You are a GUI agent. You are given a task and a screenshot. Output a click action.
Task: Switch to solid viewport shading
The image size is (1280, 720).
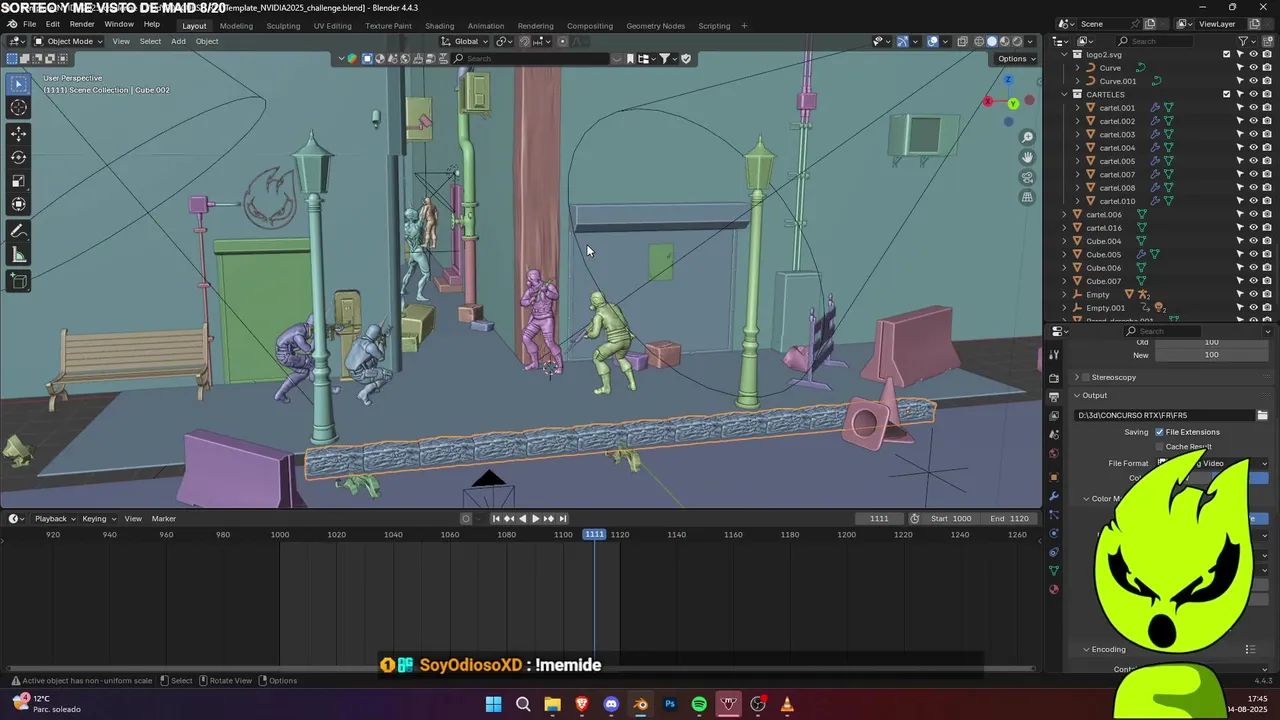(x=992, y=41)
